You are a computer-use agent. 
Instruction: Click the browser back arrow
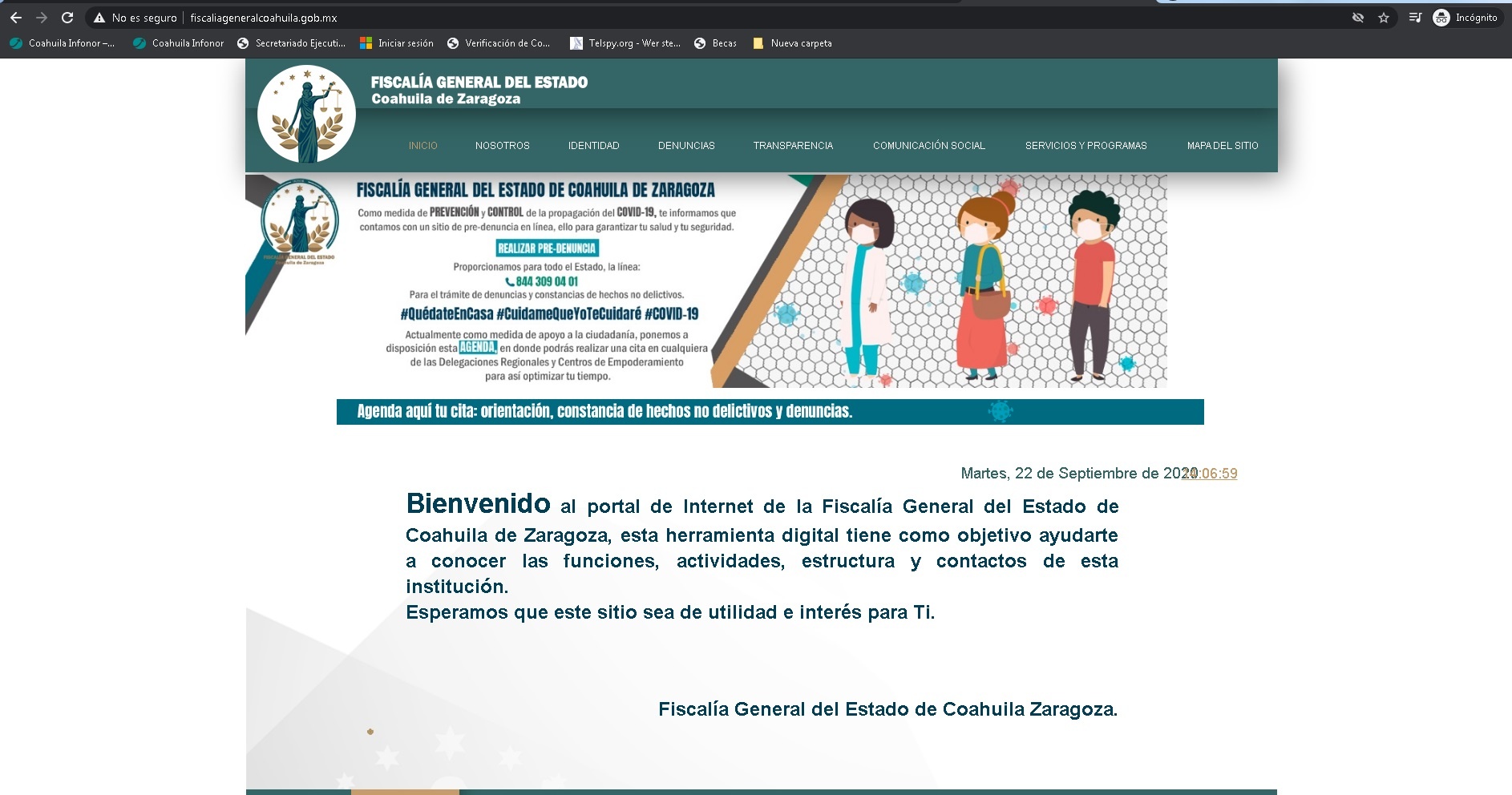[x=16, y=18]
